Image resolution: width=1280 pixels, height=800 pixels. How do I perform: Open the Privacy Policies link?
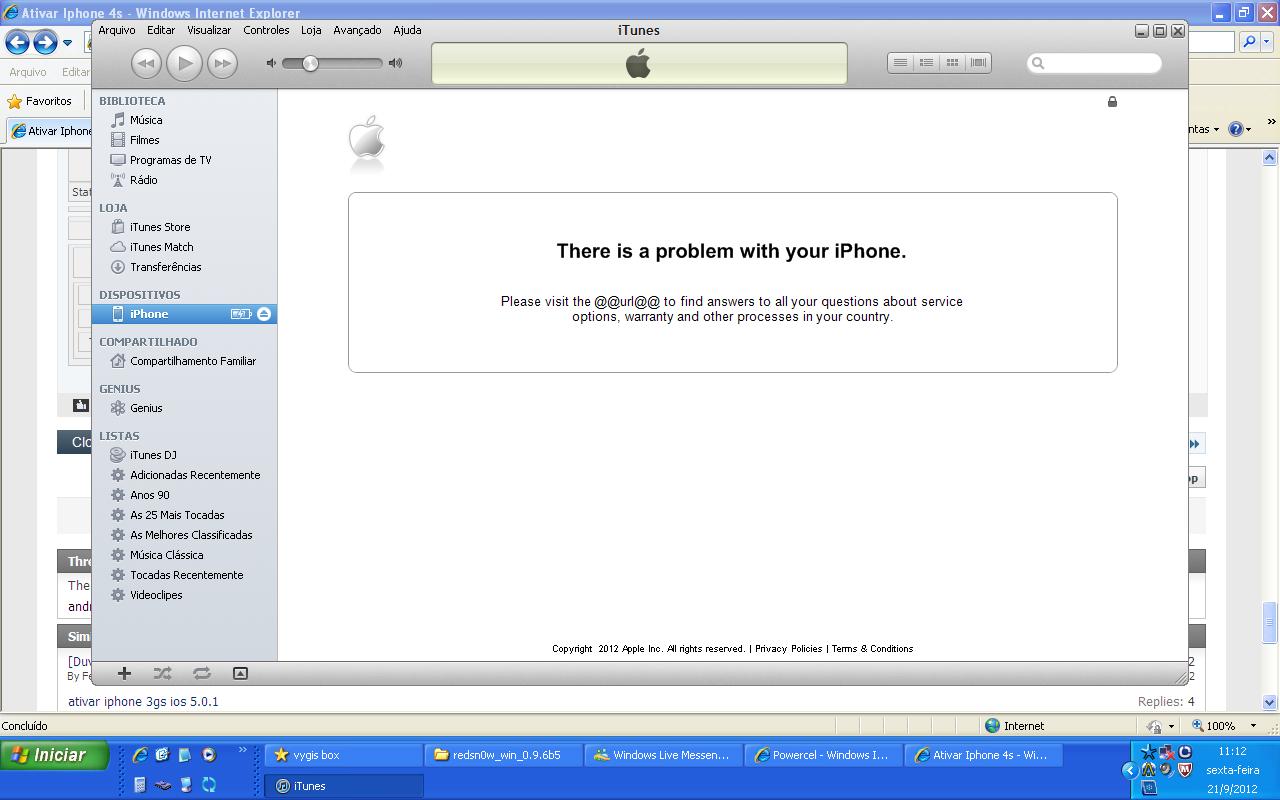pos(788,649)
